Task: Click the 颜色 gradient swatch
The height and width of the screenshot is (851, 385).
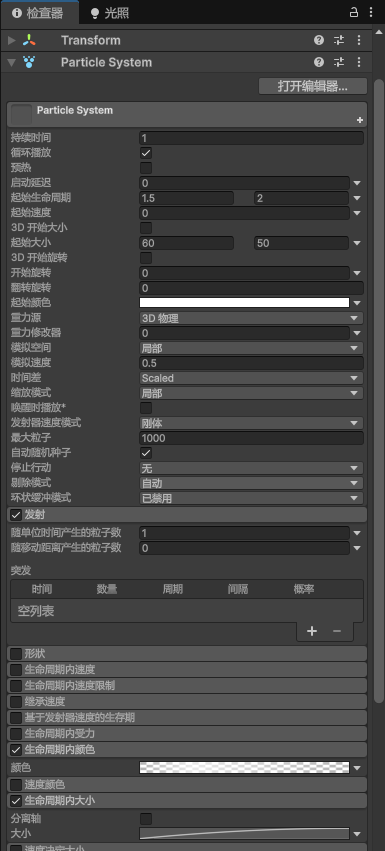Action: point(244,767)
